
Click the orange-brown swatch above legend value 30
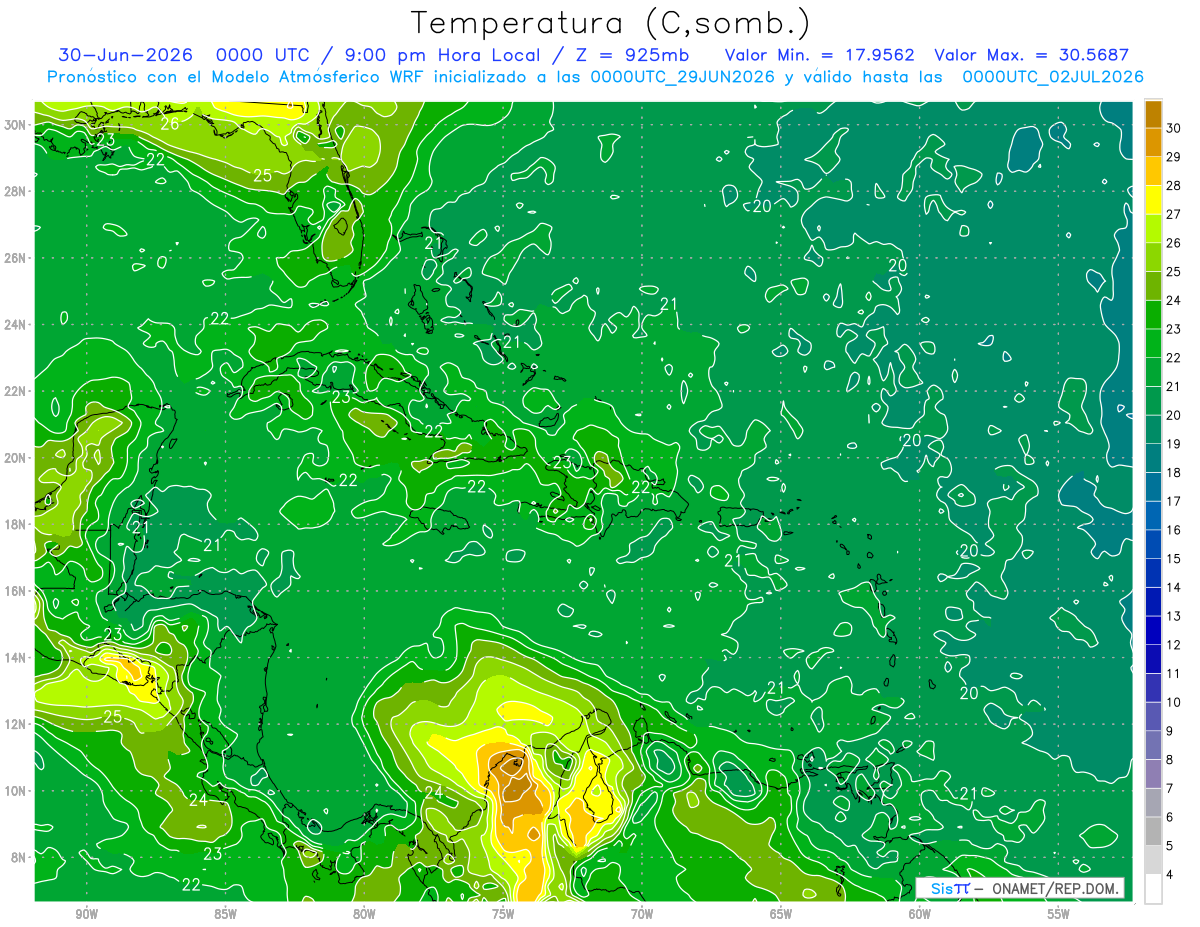[1153, 114]
